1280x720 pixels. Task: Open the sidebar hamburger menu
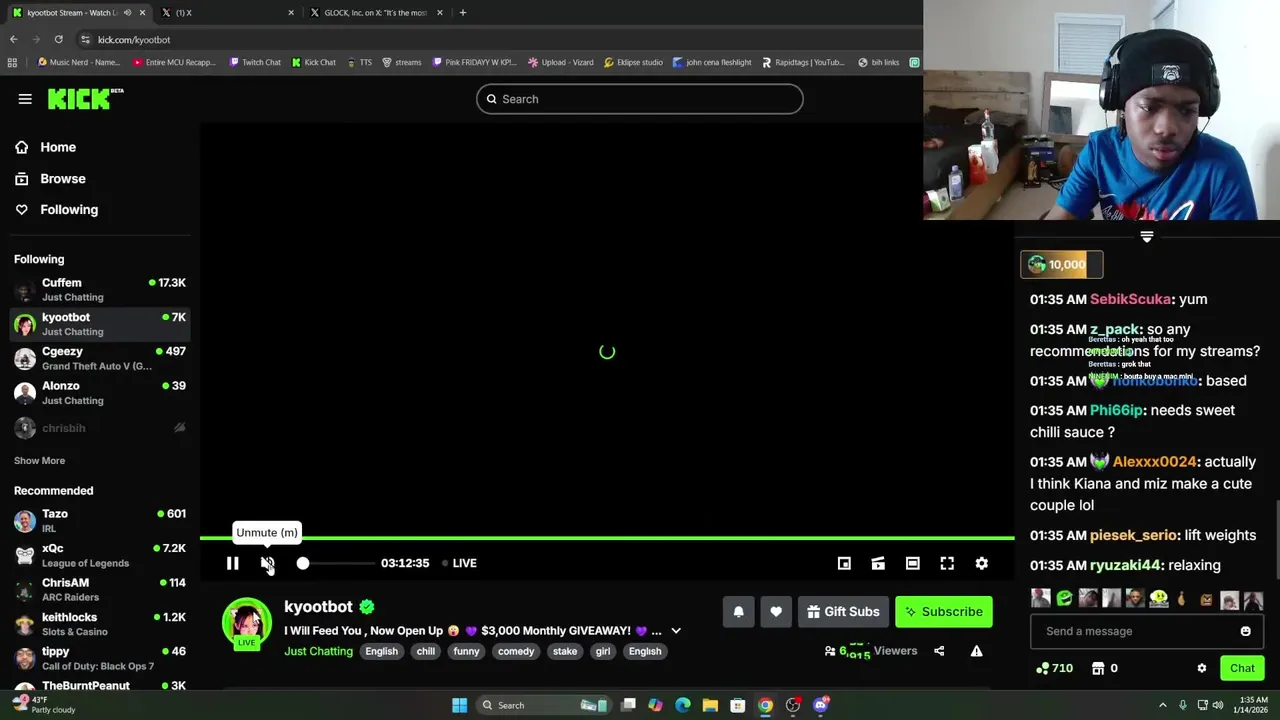point(25,99)
